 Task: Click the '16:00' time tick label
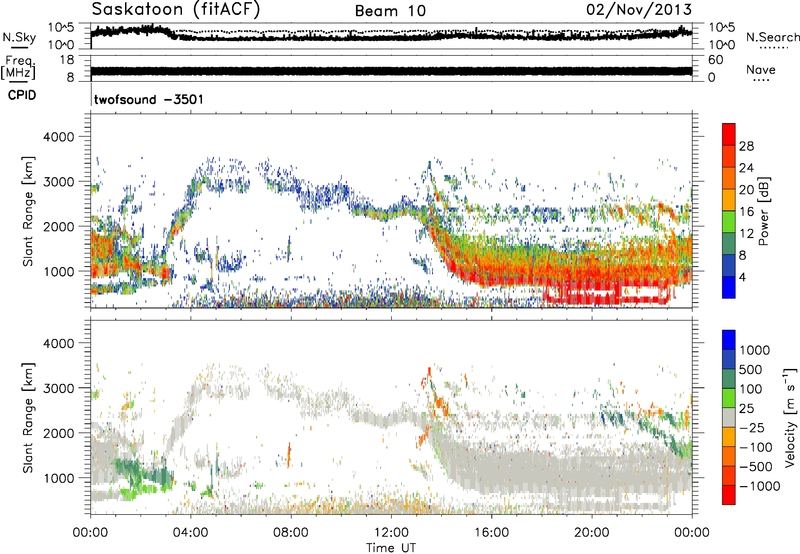[x=491, y=533]
